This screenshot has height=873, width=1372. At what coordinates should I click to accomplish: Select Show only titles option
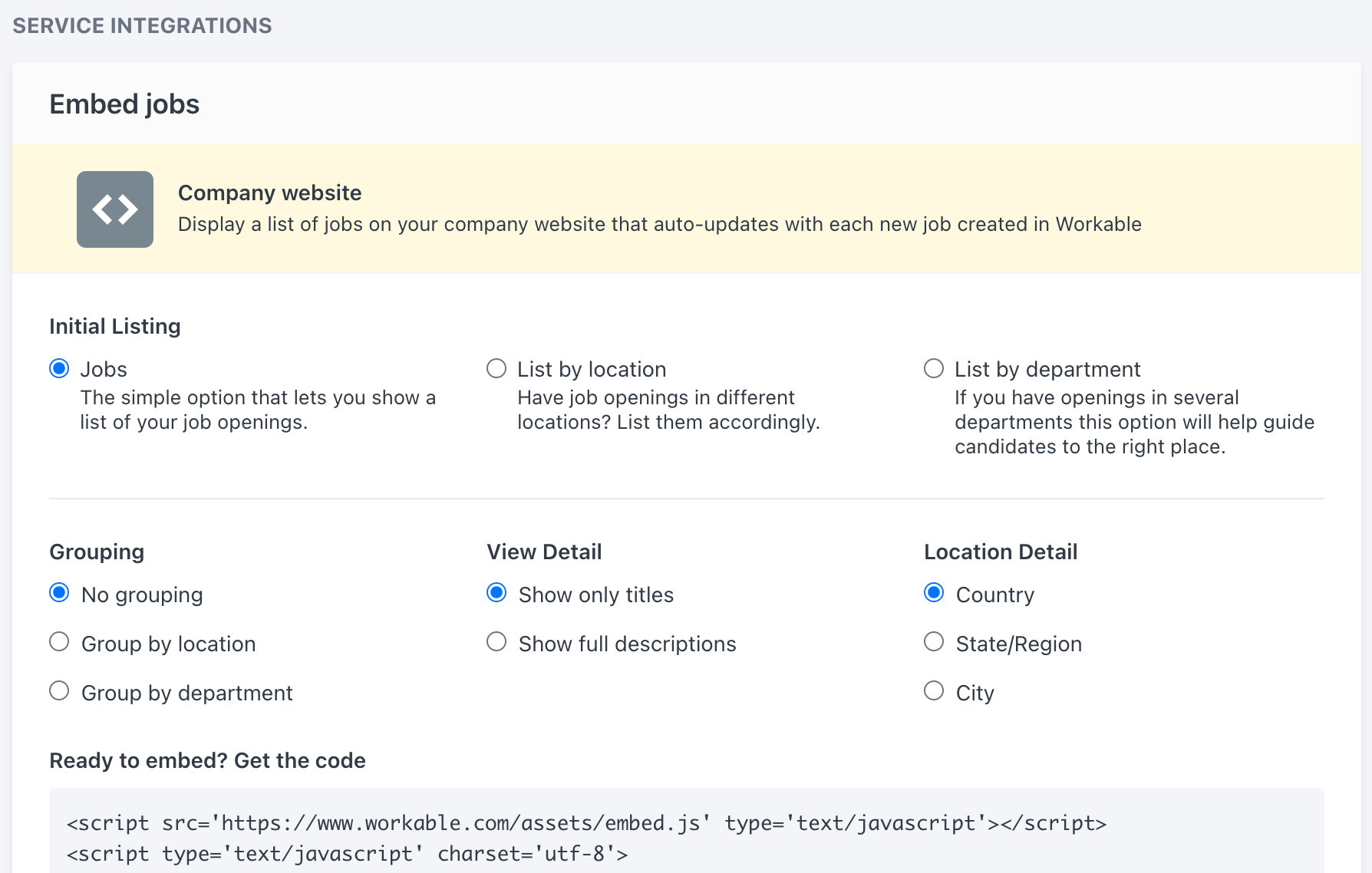click(496, 593)
